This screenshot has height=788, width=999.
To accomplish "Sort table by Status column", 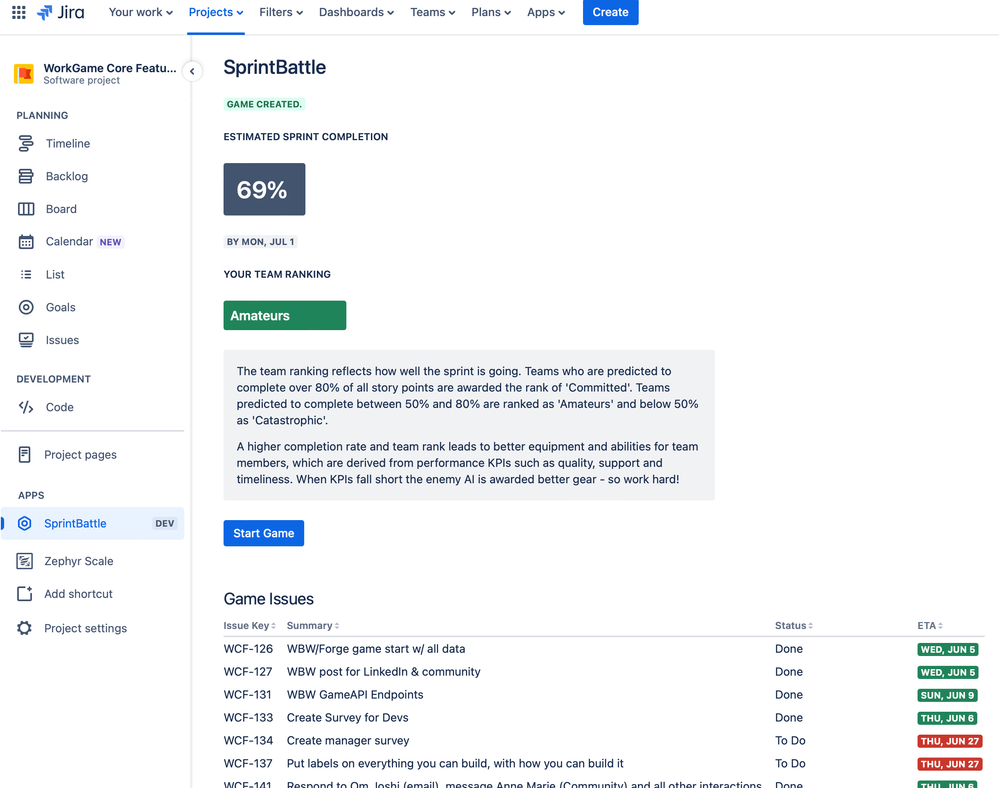I will coord(794,626).
